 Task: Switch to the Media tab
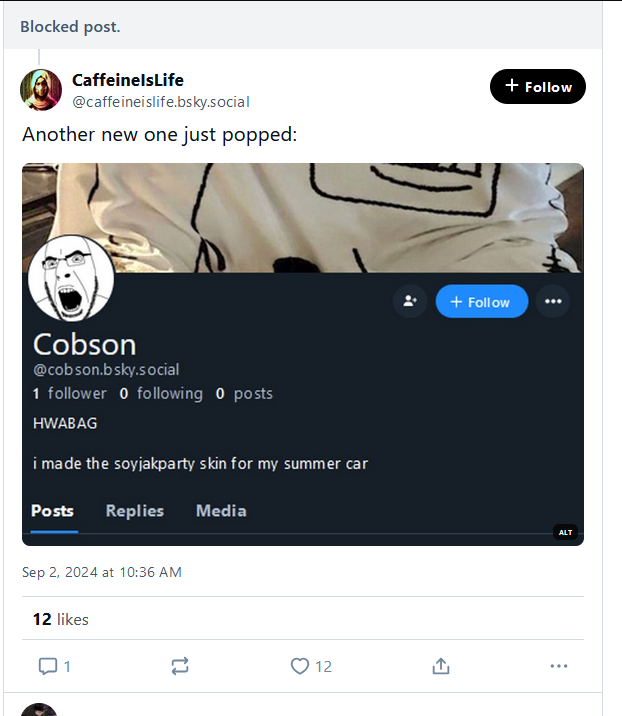[221, 511]
